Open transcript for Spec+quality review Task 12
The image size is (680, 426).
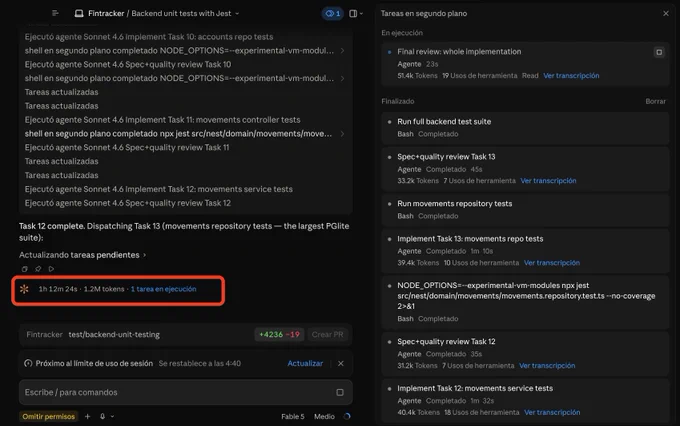click(x=547, y=365)
